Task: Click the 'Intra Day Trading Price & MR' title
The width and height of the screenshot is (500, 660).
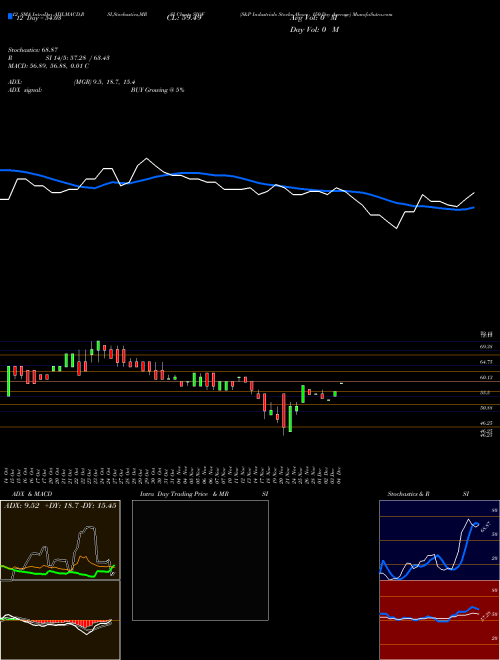Action: 185,494
